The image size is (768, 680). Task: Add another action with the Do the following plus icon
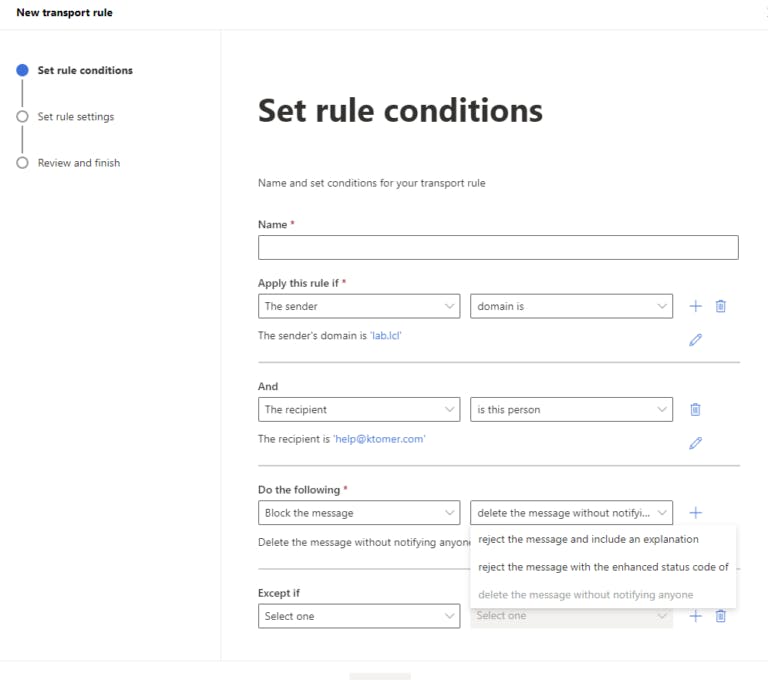(696, 513)
